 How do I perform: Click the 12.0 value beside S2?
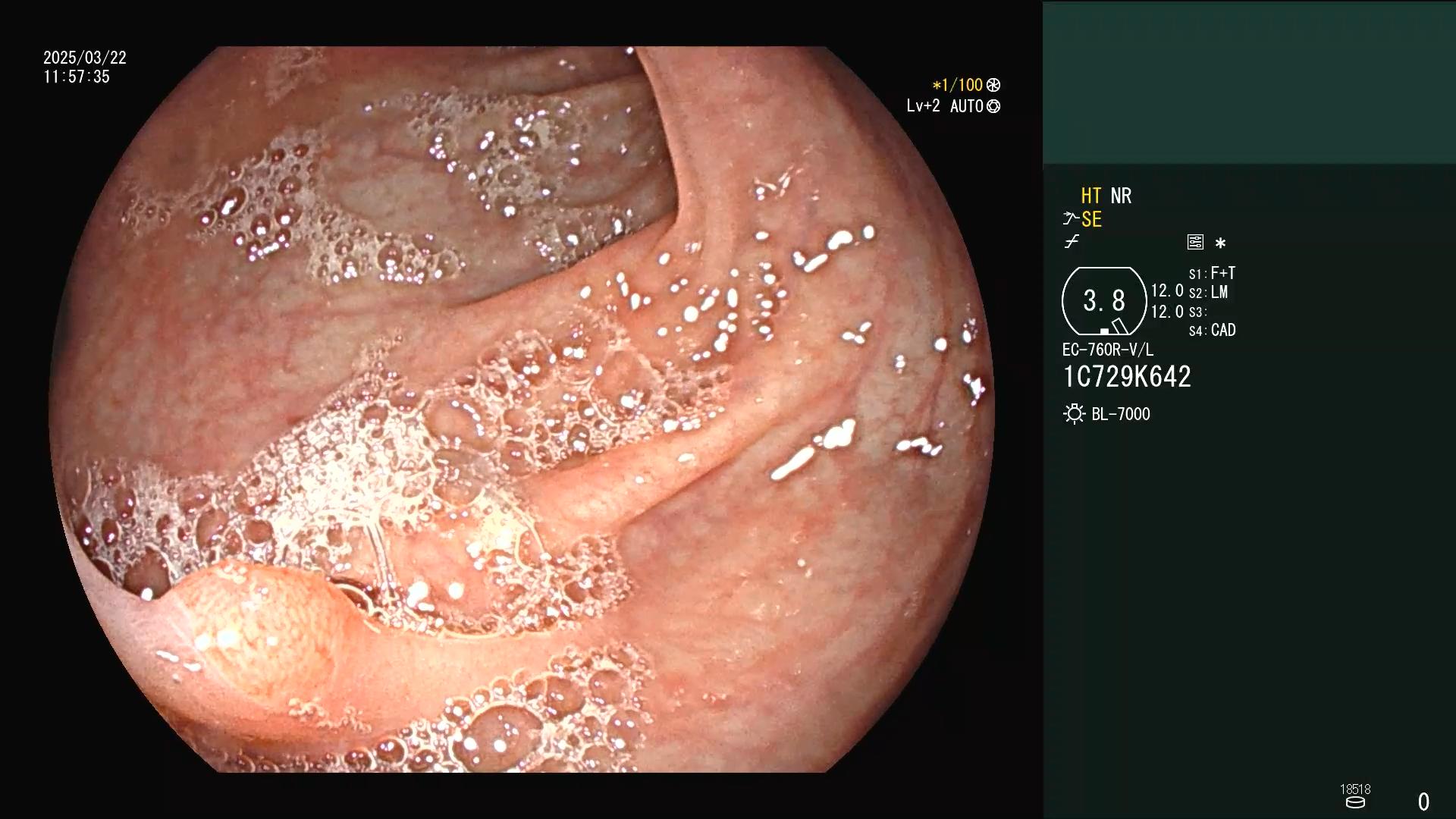pos(1167,291)
